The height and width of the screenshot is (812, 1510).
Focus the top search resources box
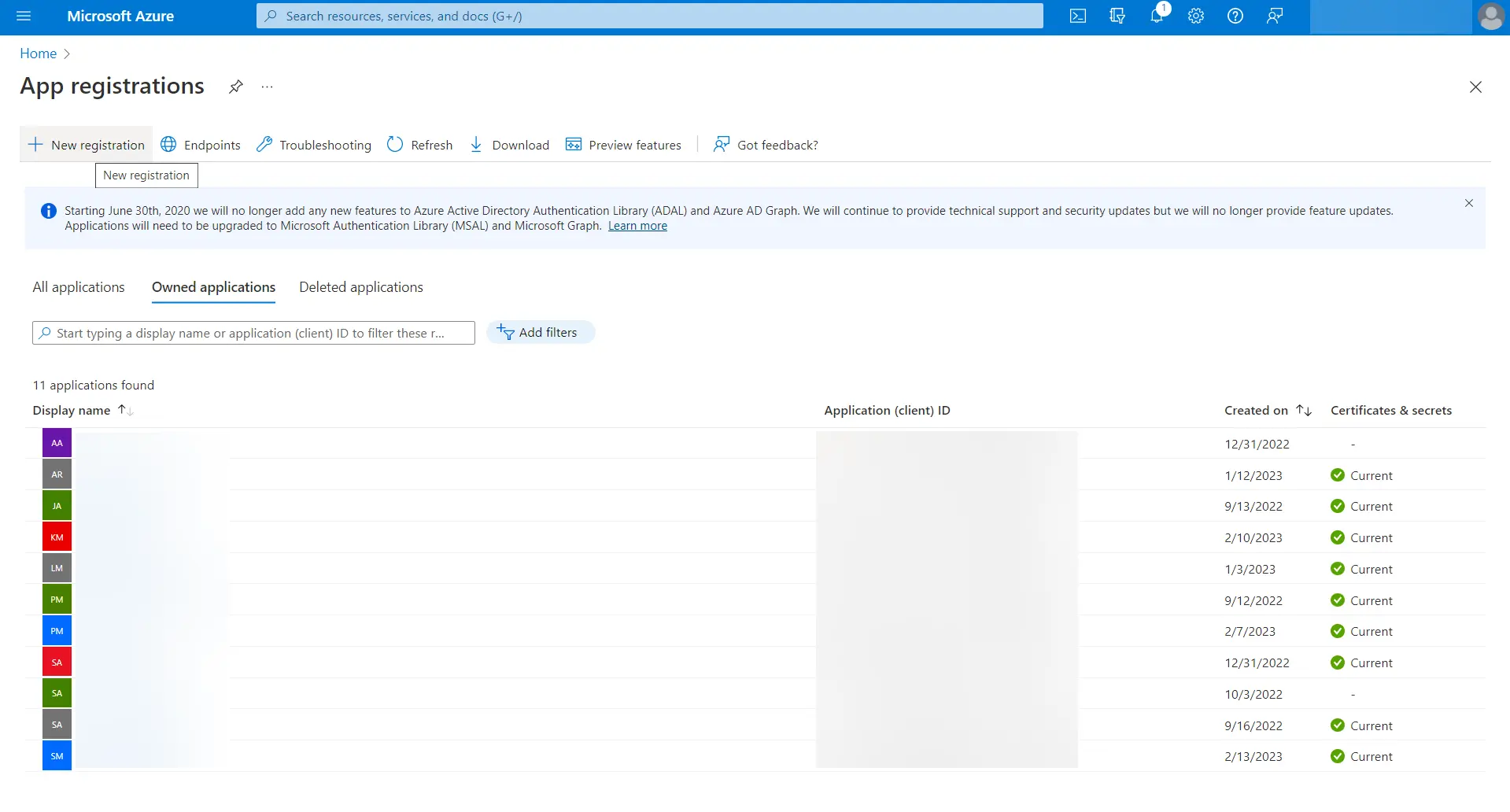coord(650,16)
